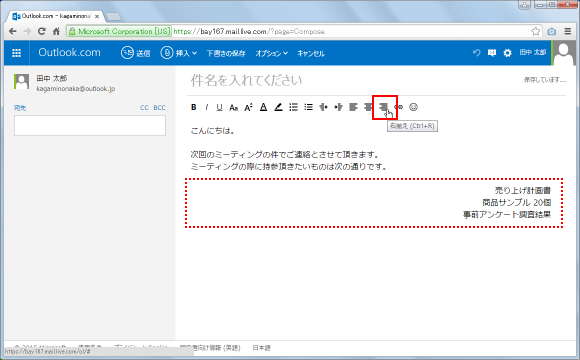Screen dimensions: 580x360
Task: Close the Outlook.com browser tab
Action: [x=97, y=16]
